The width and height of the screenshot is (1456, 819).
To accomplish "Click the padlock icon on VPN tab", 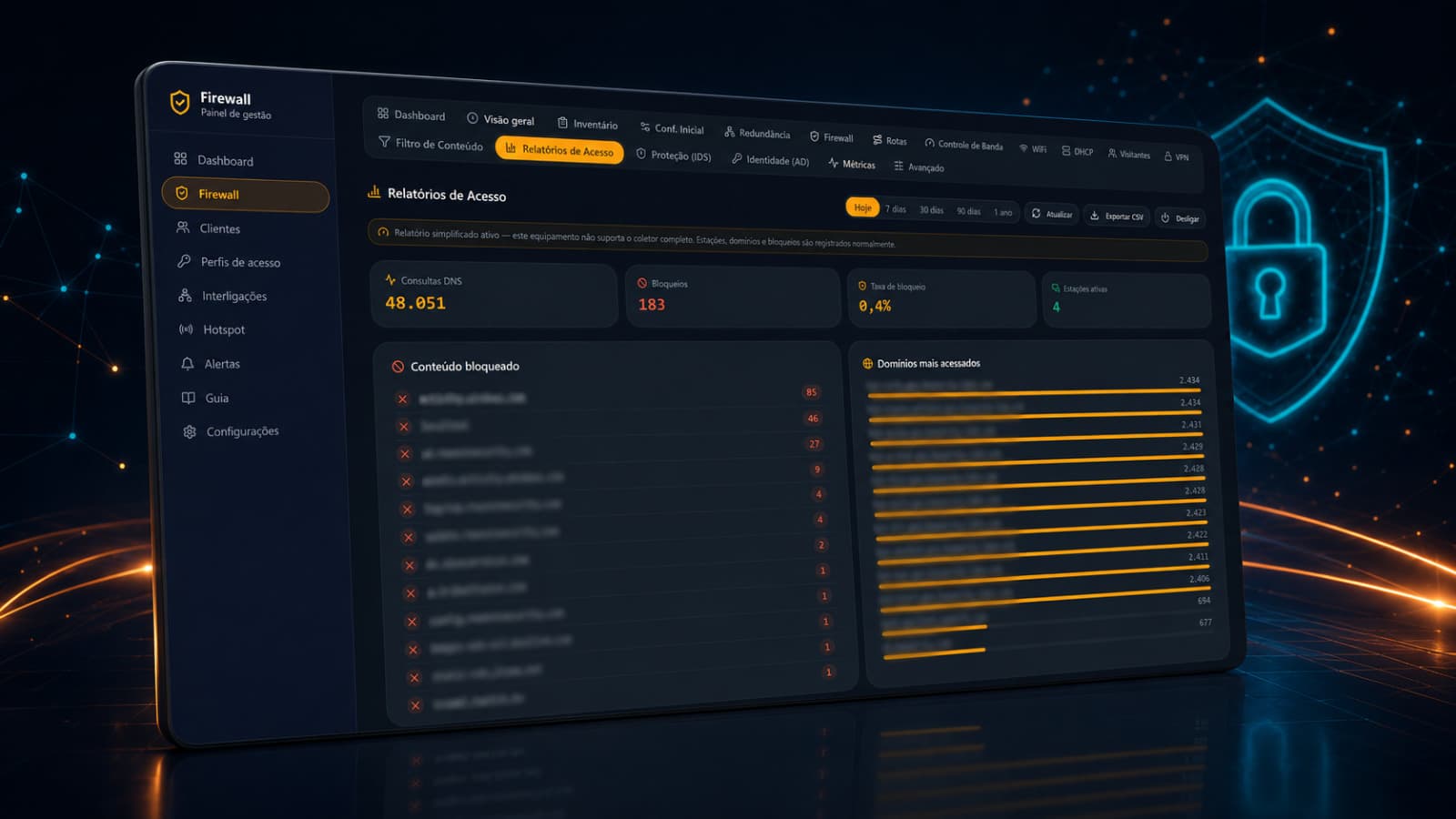I will click(x=1168, y=156).
